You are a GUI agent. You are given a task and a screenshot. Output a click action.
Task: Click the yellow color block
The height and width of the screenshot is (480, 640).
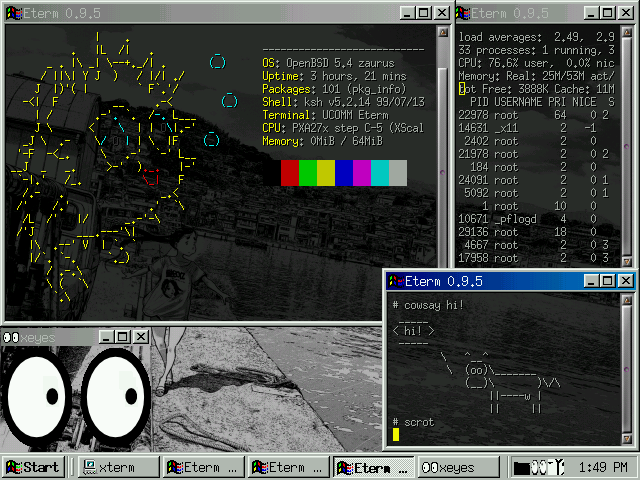[x=326, y=173]
